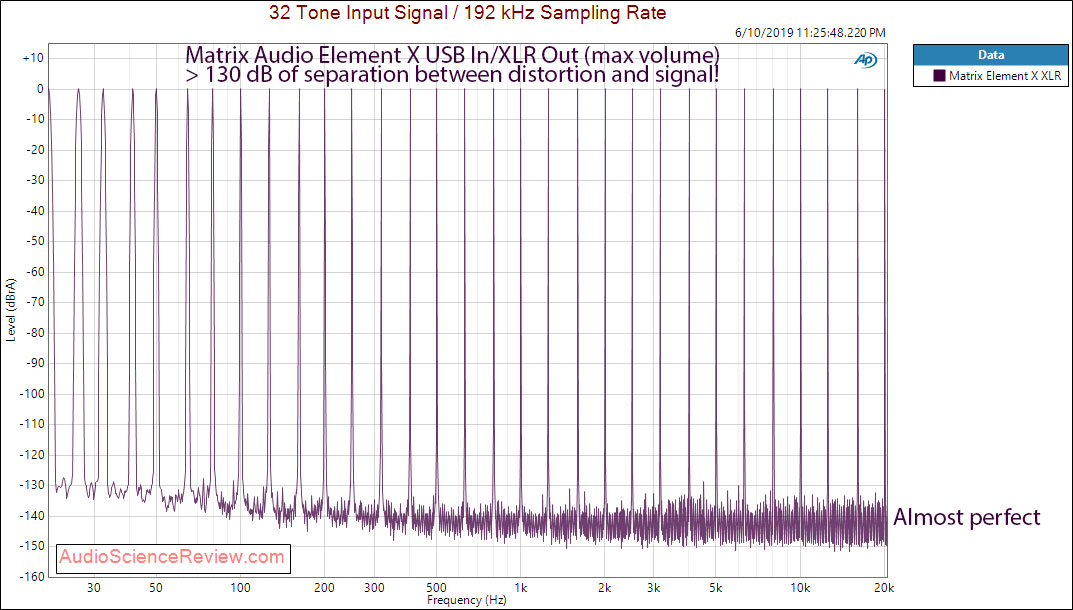Image resolution: width=1073 pixels, height=610 pixels.
Task: Click the -130 value on the level axis
Action: [31, 485]
